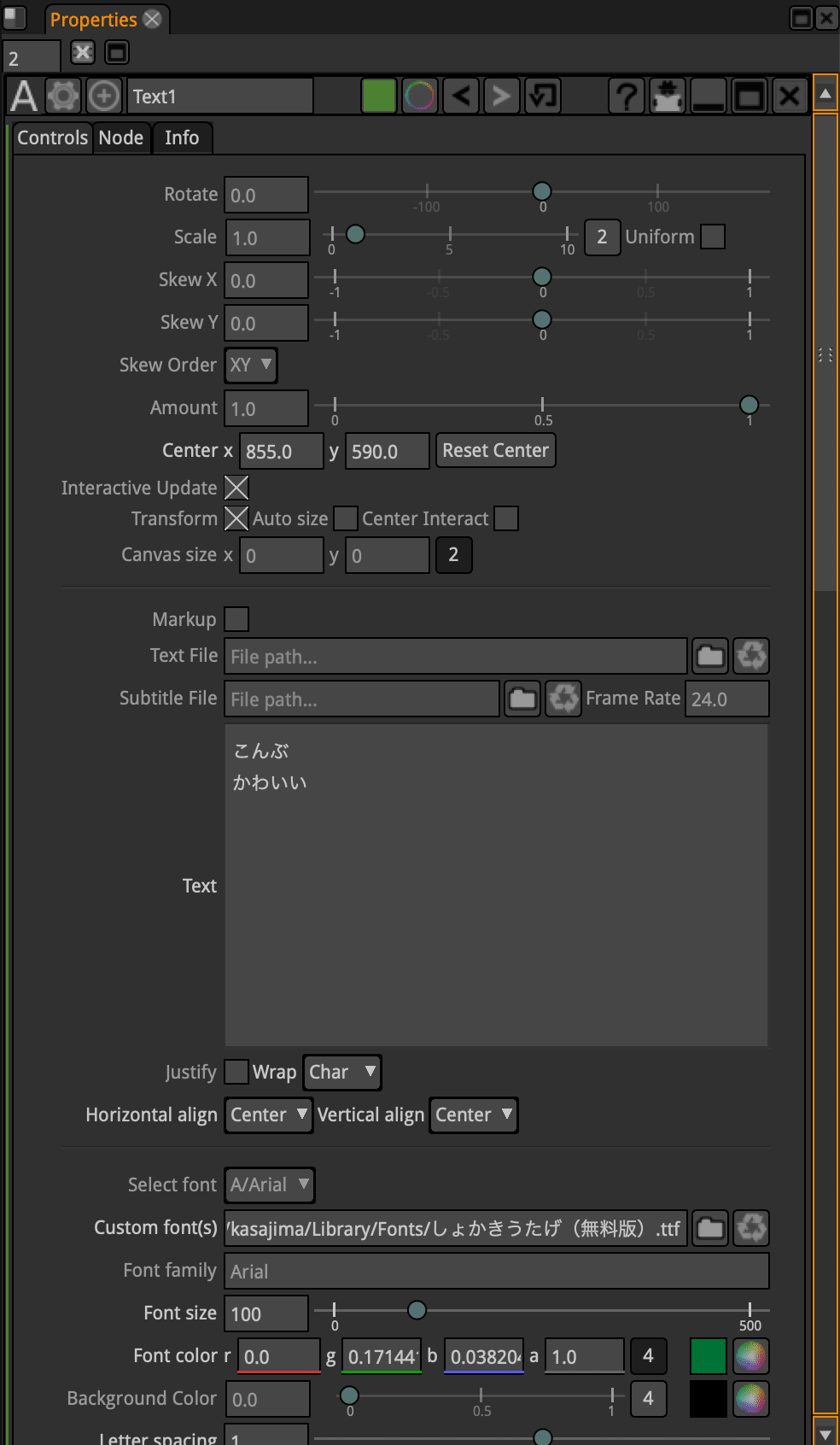840x1445 pixels.
Task: Click the restore default values icon
Action: coord(543,96)
